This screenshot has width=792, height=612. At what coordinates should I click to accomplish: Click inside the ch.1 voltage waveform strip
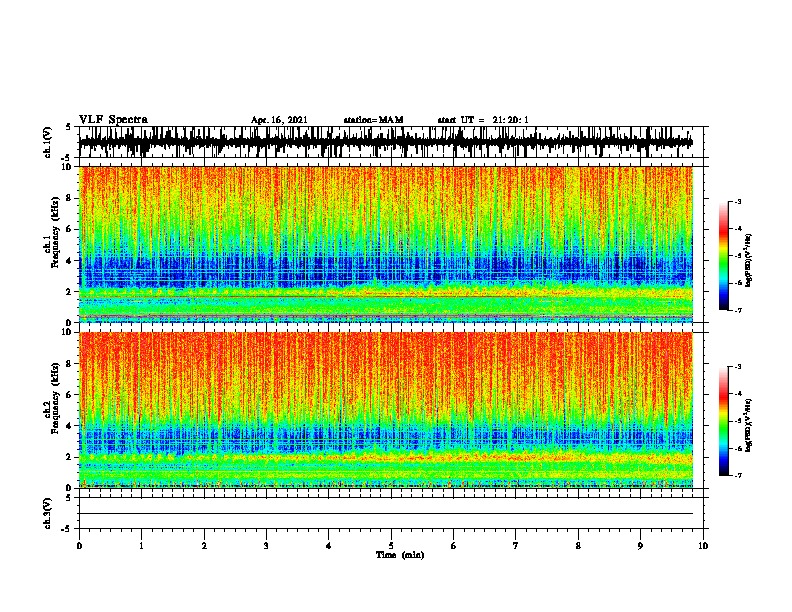click(x=386, y=142)
